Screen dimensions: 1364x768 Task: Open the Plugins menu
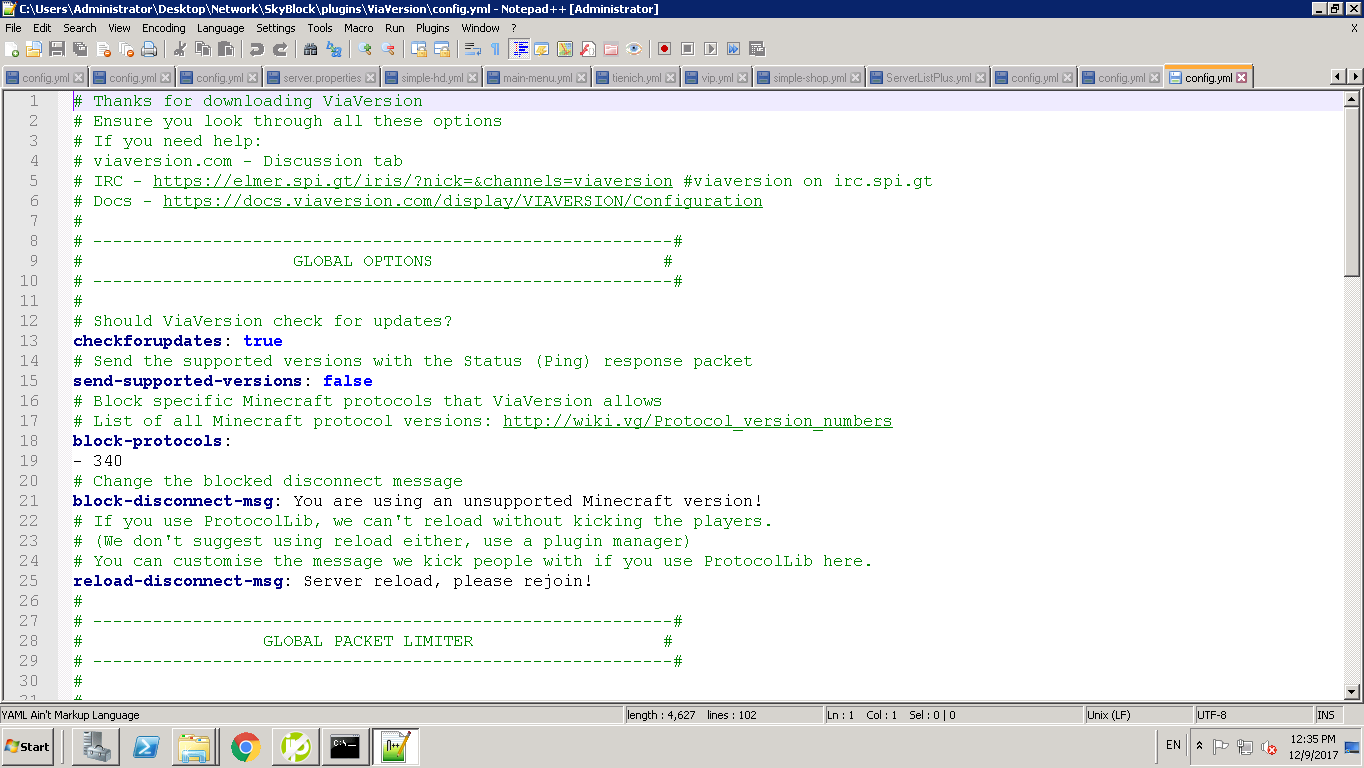coord(433,28)
